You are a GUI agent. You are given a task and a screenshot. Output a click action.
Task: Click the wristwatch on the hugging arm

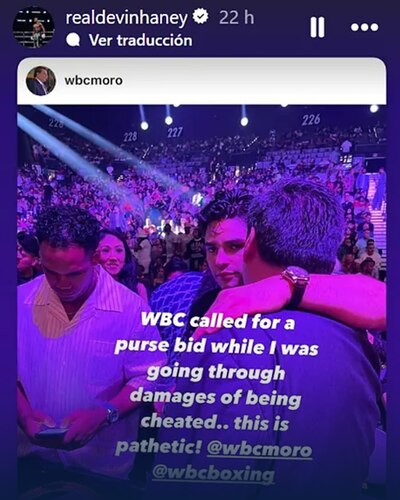(x=297, y=282)
